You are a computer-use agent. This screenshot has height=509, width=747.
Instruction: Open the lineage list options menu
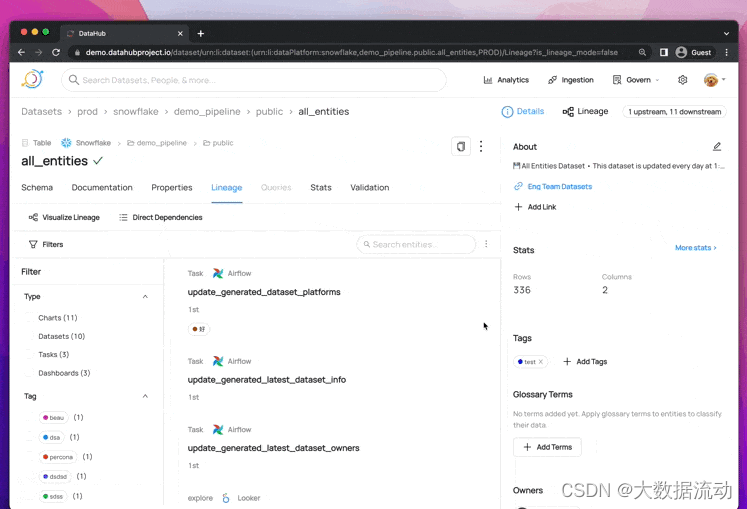pos(486,244)
